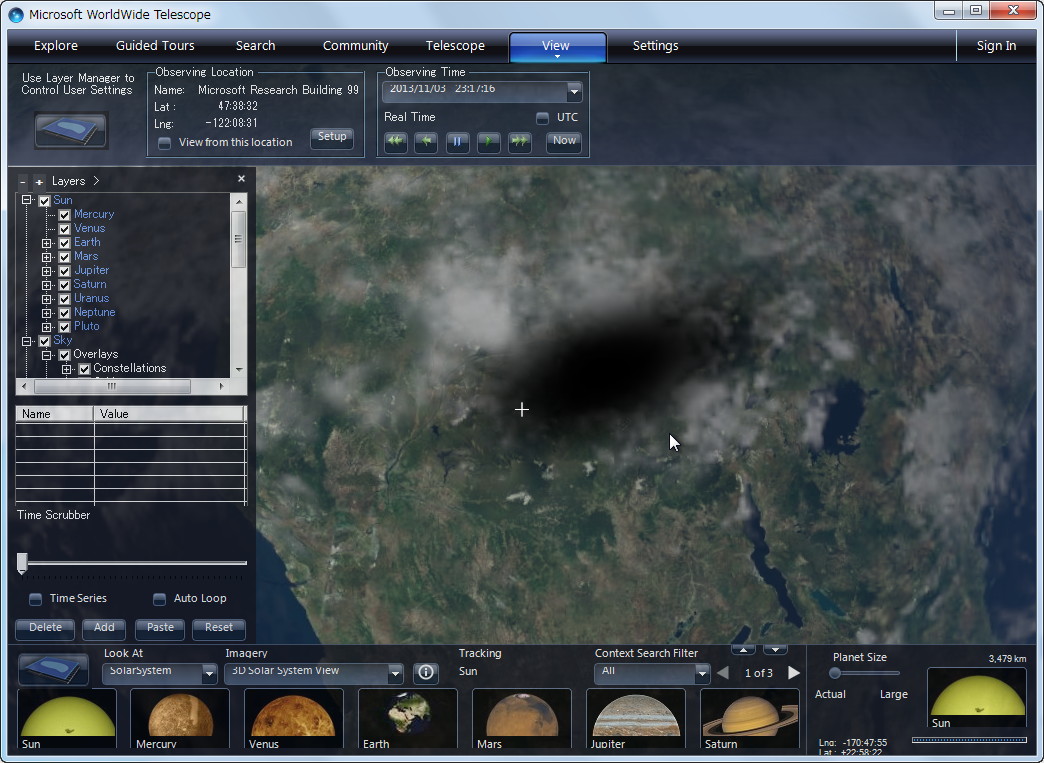This screenshot has width=1044, height=763.
Task: Pause time playback in Observing Time panel
Action: tap(457, 142)
